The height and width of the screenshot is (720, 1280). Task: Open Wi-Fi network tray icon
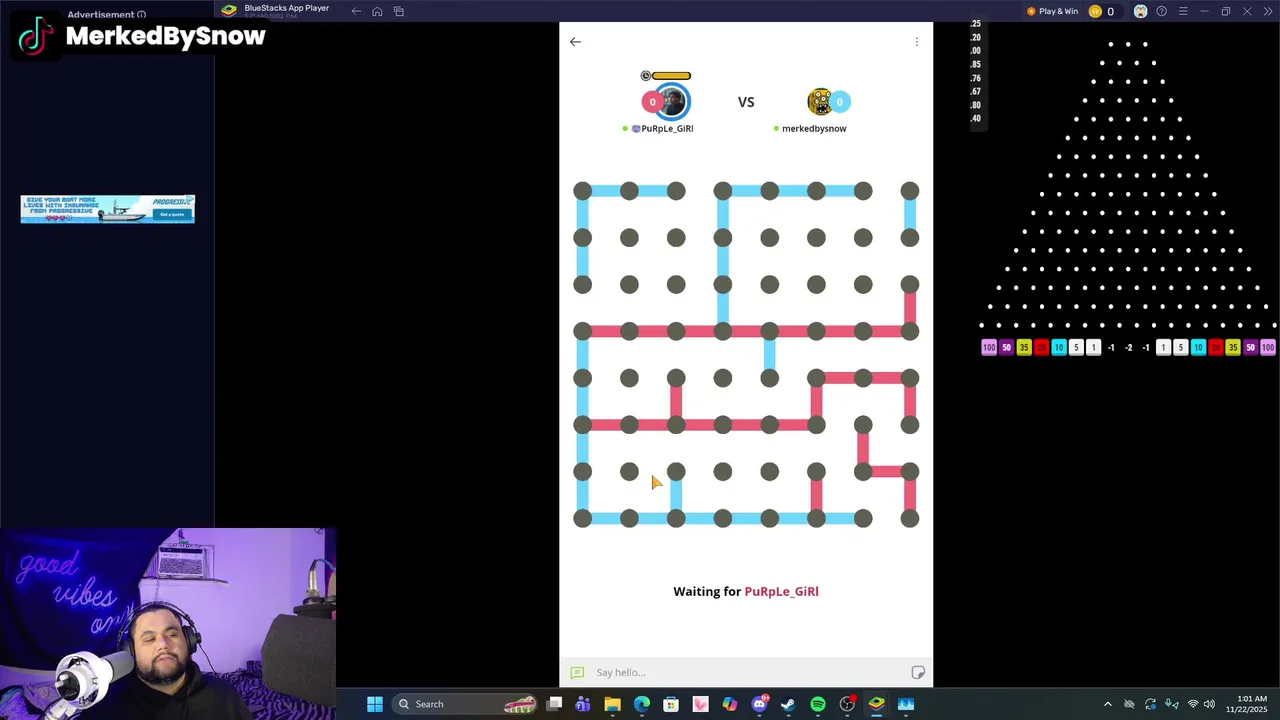pos(1192,704)
